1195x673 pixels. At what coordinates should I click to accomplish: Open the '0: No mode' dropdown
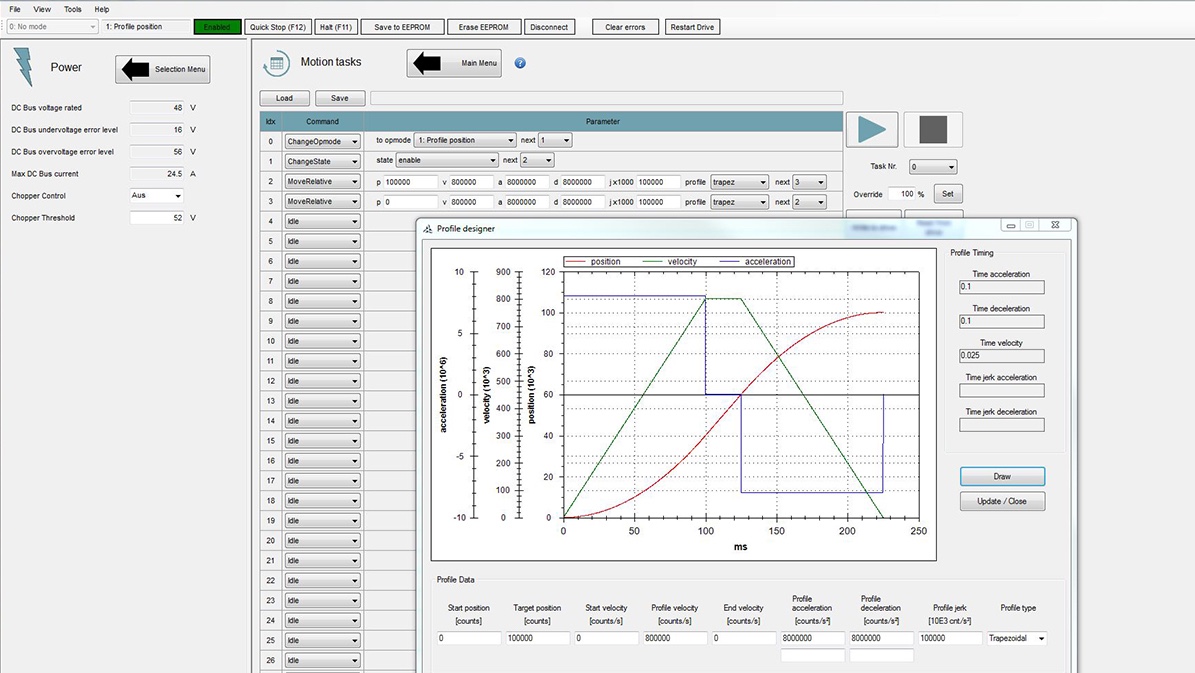(x=52, y=27)
